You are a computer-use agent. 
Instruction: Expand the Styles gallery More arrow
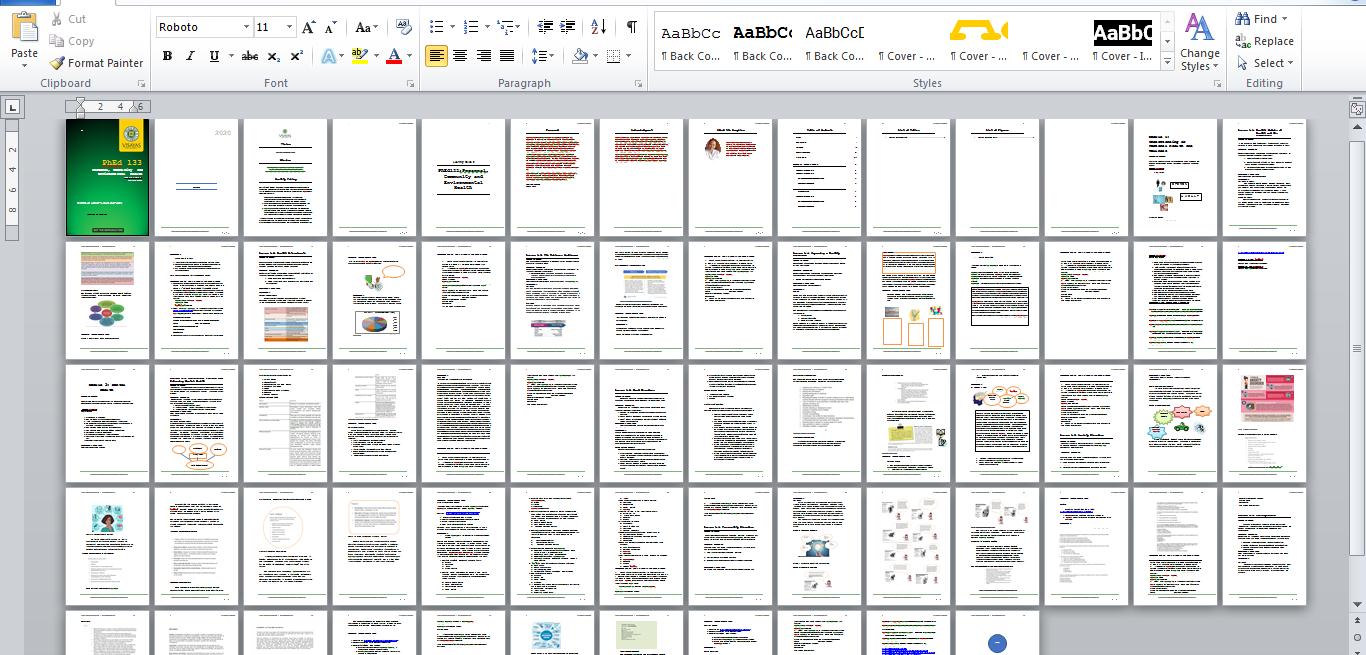1167,62
